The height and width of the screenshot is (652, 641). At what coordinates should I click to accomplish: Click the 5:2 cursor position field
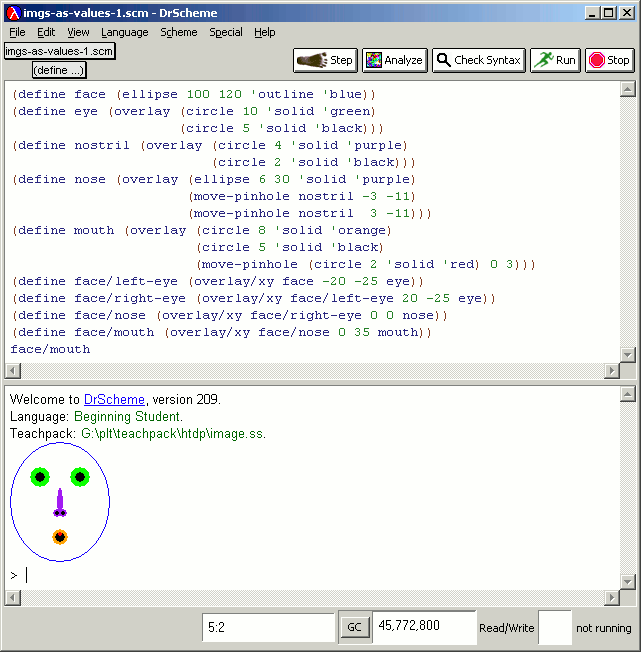point(268,627)
